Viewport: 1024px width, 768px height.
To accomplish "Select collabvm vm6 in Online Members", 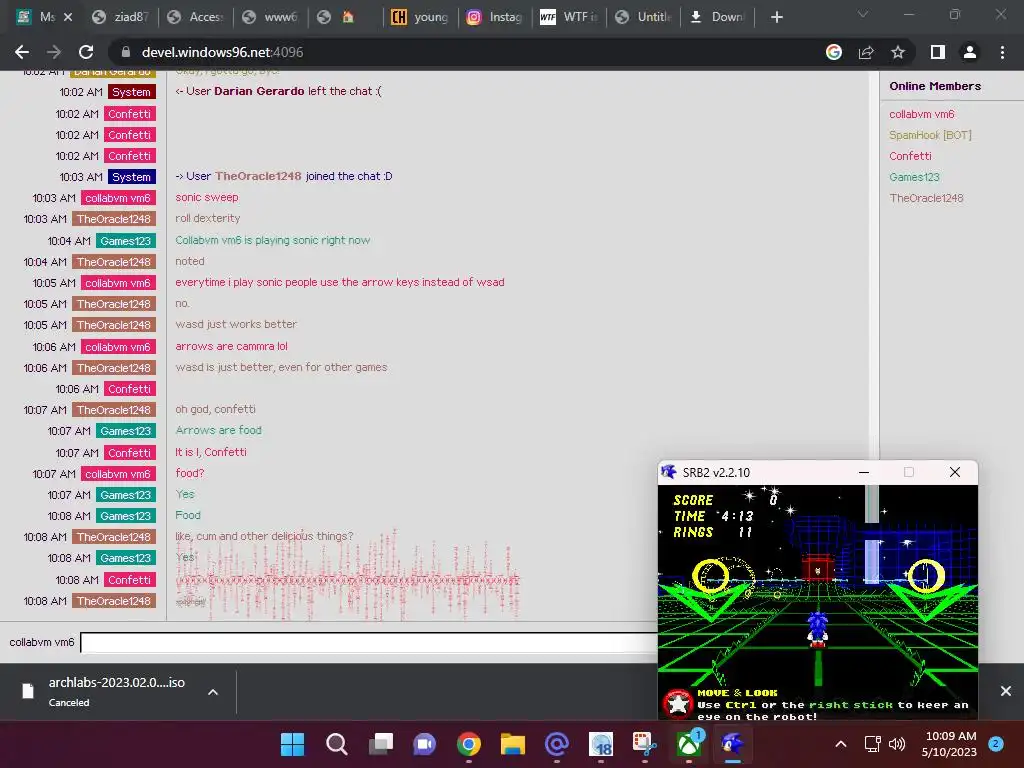I will tap(921, 114).
